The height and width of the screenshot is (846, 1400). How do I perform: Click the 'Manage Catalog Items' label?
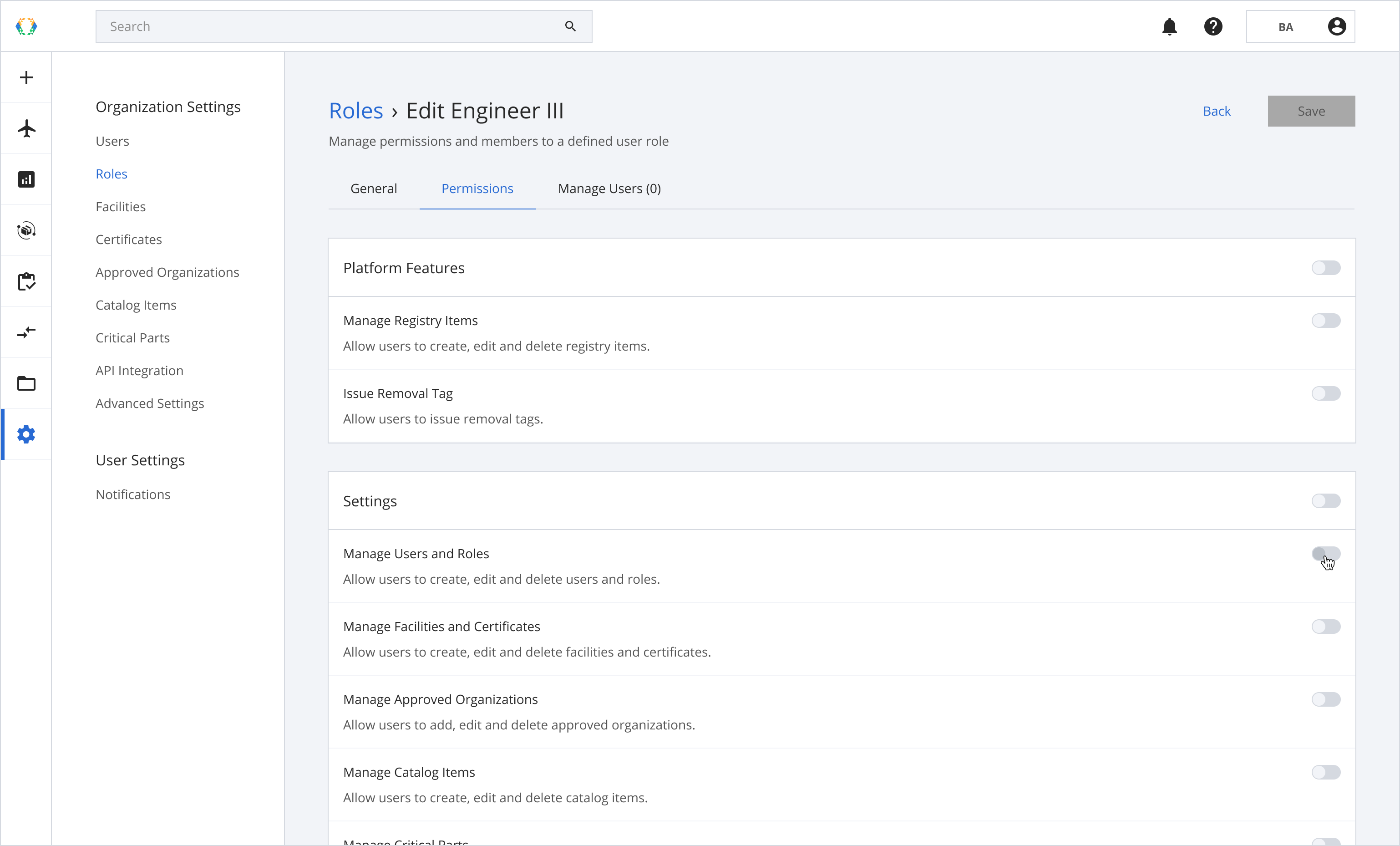(x=409, y=772)
